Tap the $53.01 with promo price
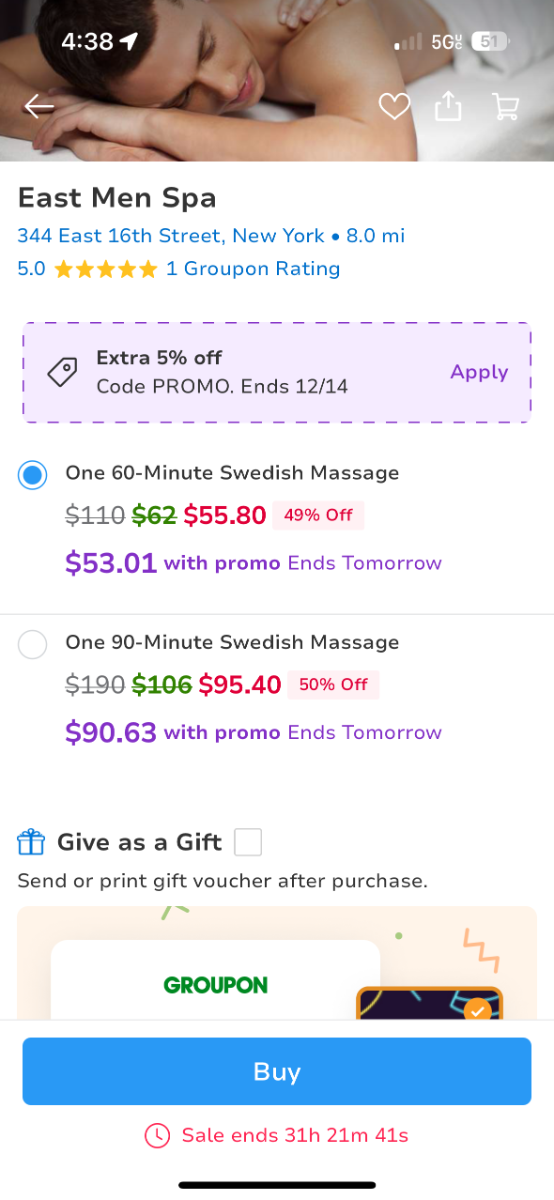Image resolution: width=554 pixels, height=1200 pixels. [x=111, y=563]
